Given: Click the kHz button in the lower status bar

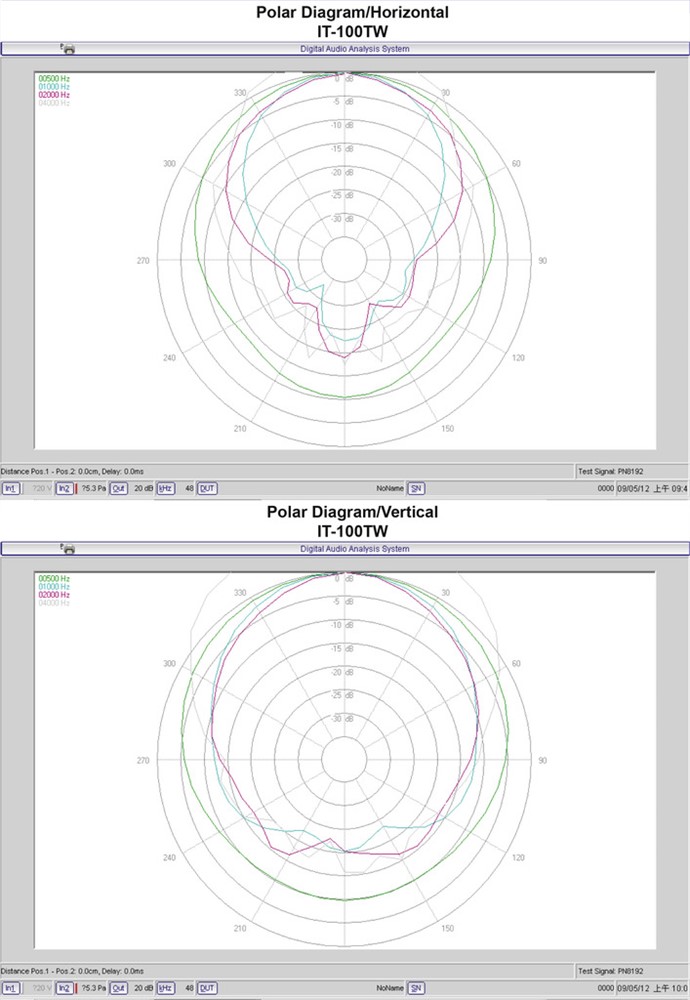Looking at the screenshot, I should [x=166, y=988].
